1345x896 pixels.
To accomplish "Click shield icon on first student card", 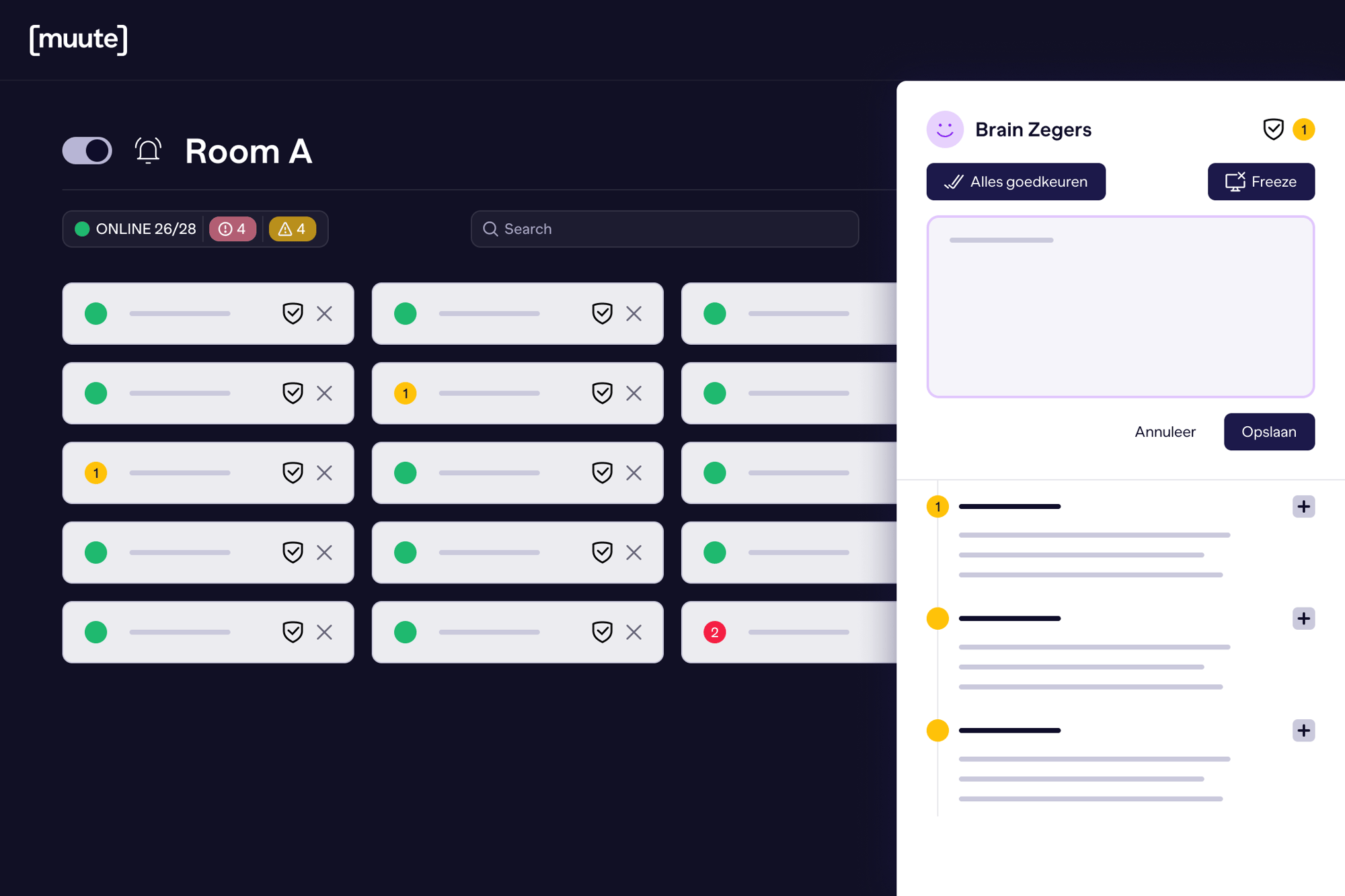I will pos(293,313).
